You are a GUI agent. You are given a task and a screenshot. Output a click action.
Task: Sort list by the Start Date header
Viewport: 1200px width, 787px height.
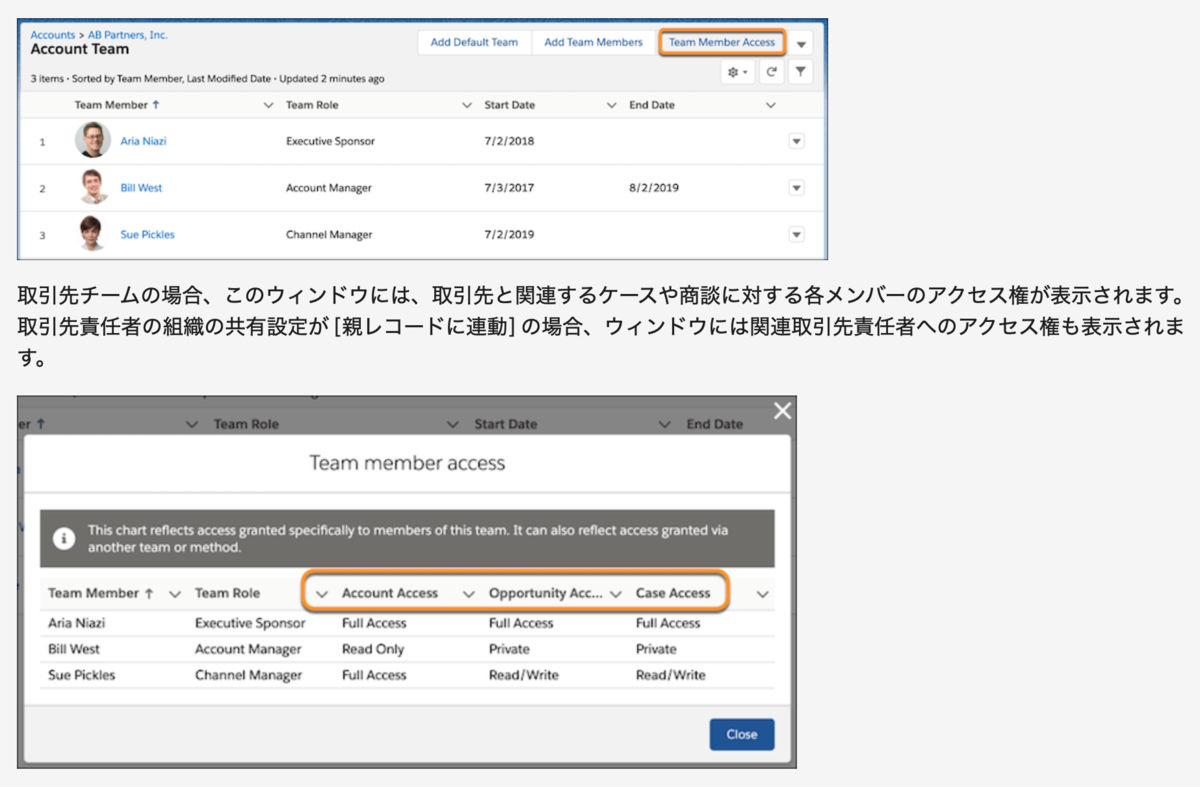coord(510,105)
